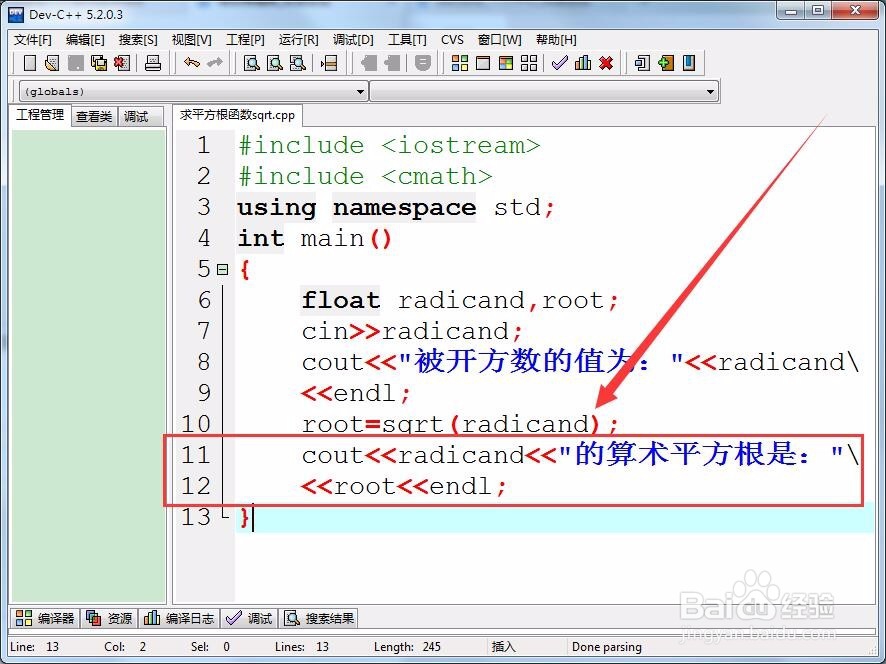Click 'Done parsing' status bar text

[607, 646]
